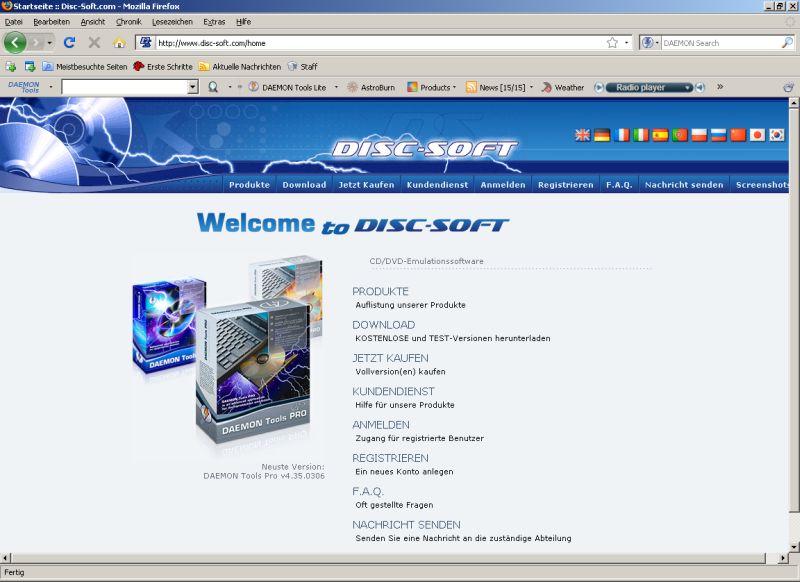The image size is (800, 582).
Task: Open the Ansicht menu
Action: coord(93,22)
